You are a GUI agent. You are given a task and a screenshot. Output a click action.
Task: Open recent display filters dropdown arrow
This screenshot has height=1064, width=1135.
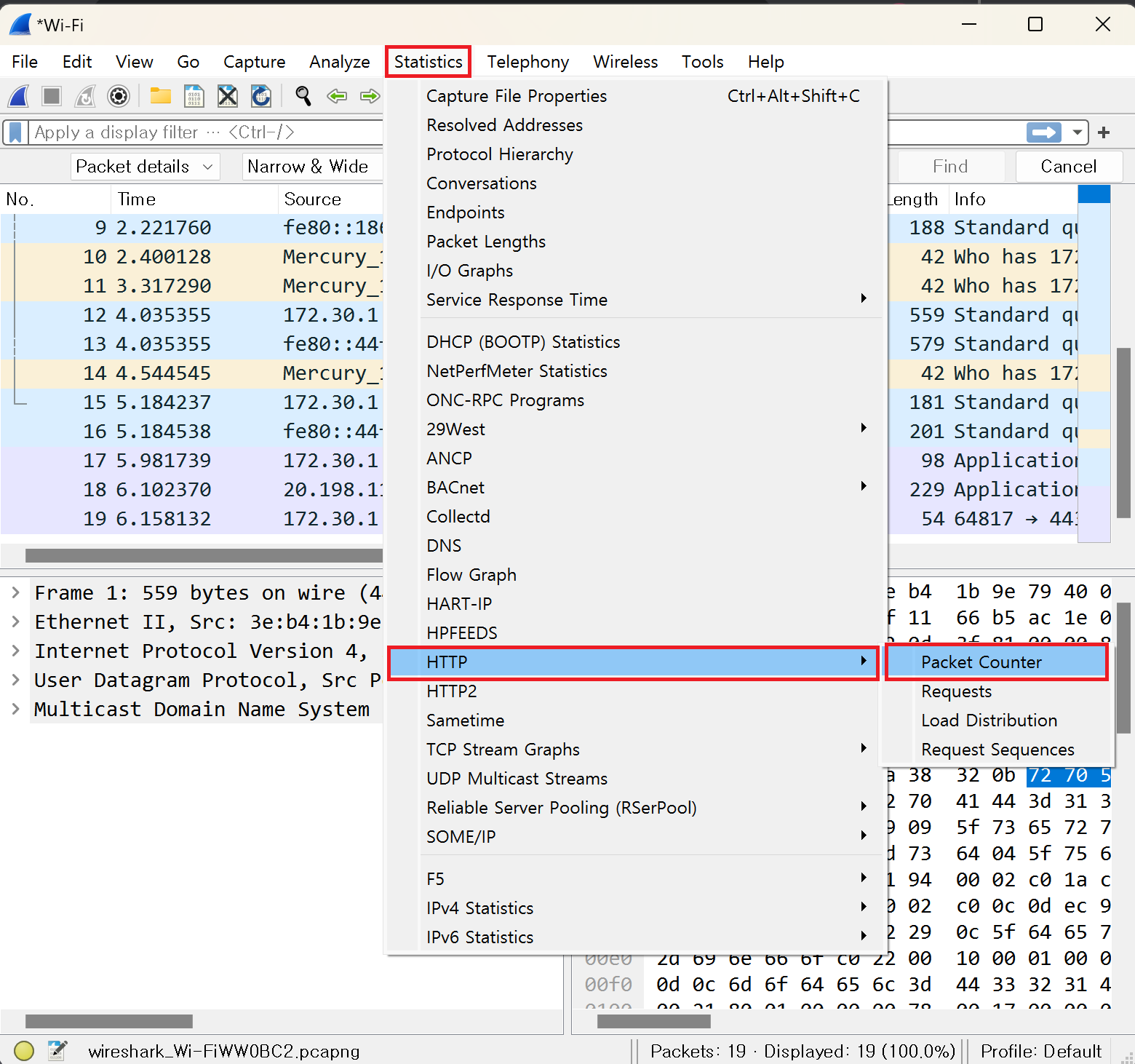coord(1077,132)
